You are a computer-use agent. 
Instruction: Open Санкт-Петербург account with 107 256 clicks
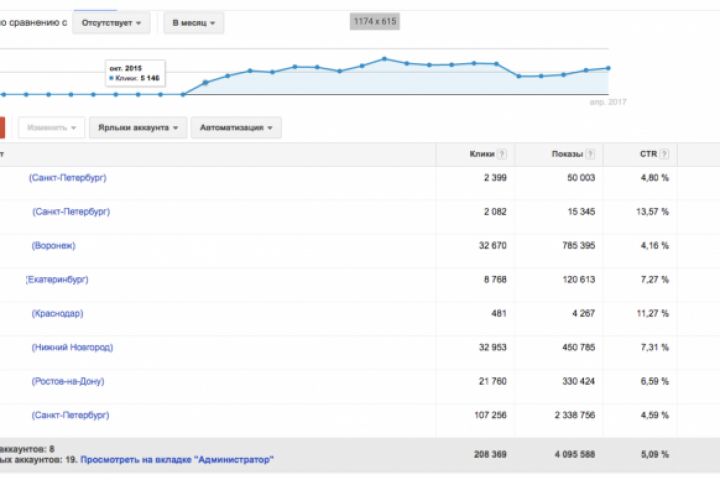(x=70, y=415)
